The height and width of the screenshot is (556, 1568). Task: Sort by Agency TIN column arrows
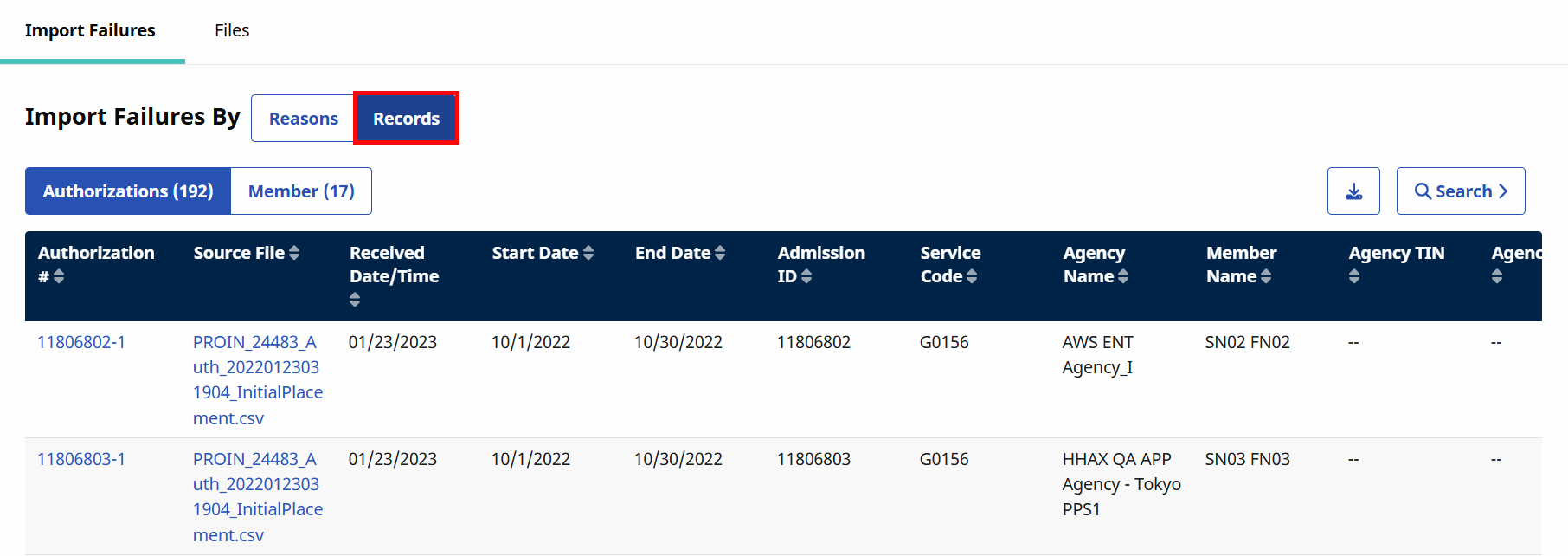pos(1354,276)
